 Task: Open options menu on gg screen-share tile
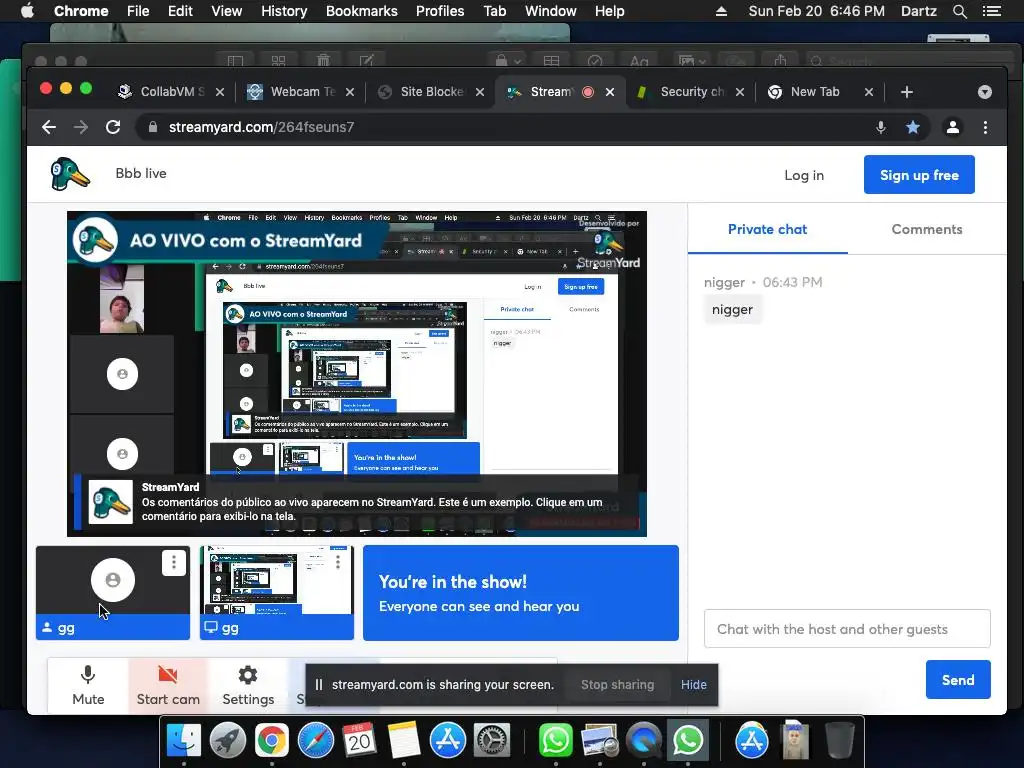point(338,562)
